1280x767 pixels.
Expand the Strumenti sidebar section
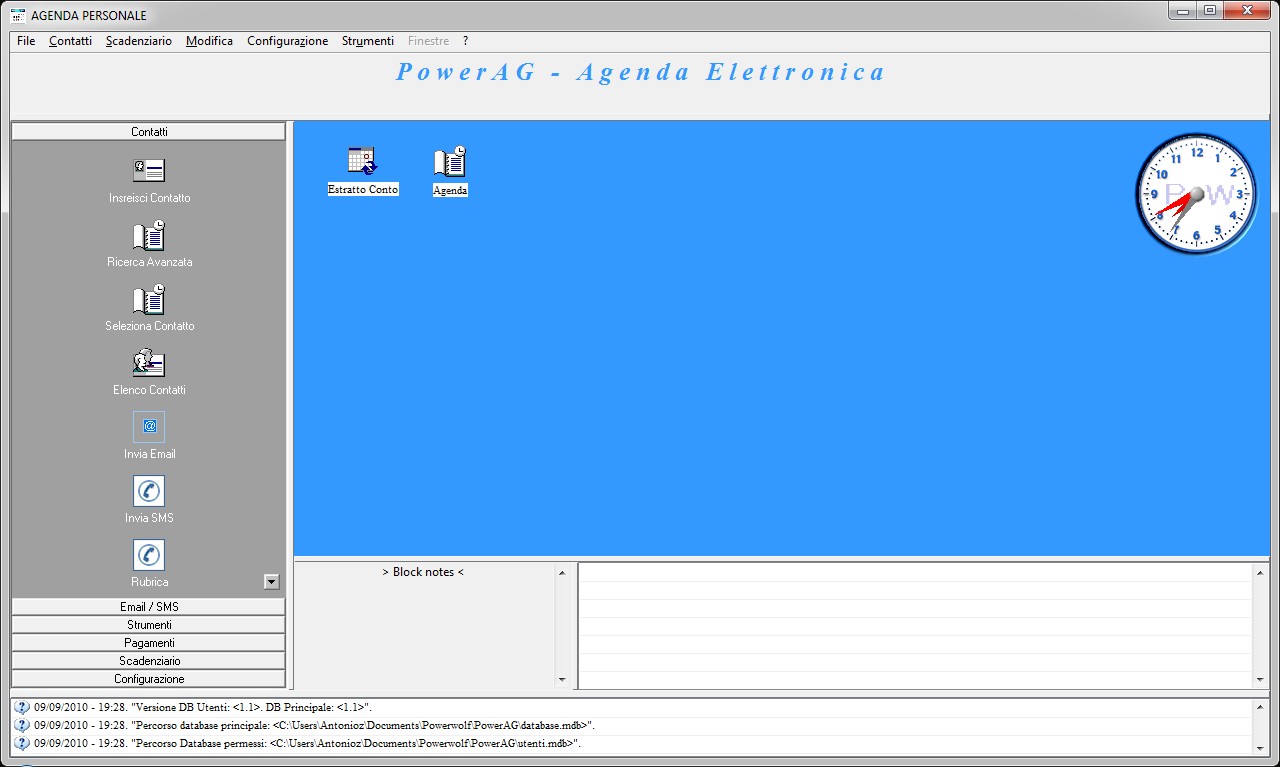pos(149,625)
